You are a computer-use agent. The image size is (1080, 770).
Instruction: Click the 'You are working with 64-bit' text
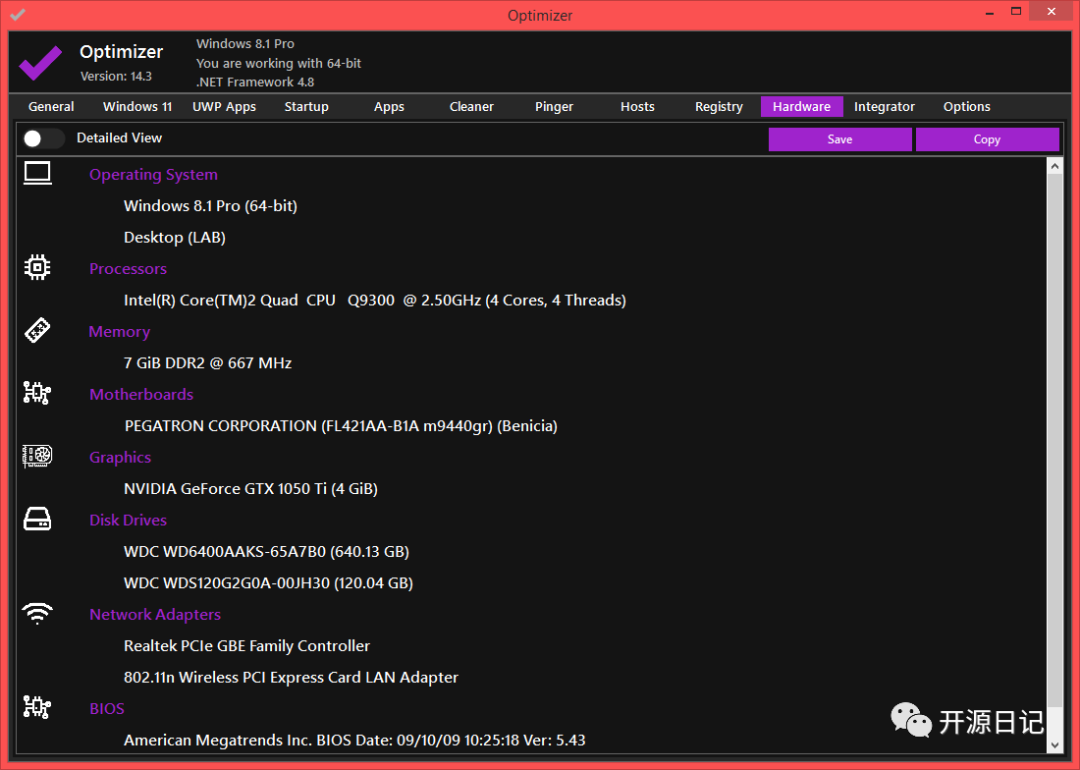(x=278, y=63)
